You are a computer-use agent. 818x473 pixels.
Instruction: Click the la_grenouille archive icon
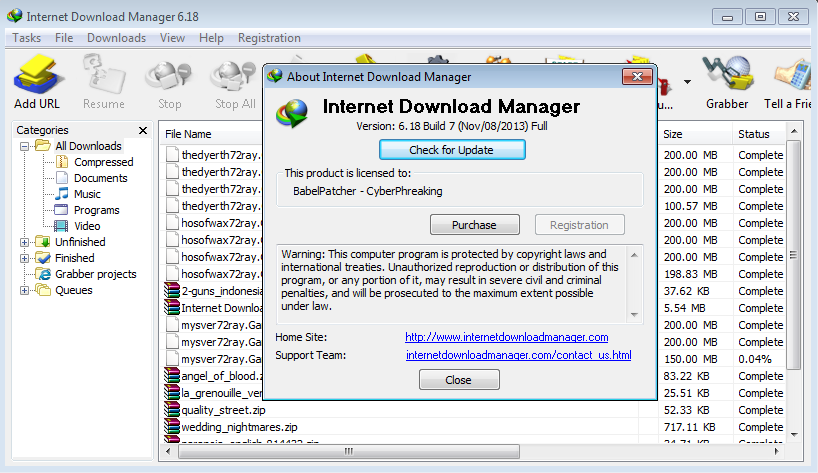tap(172, 393)
